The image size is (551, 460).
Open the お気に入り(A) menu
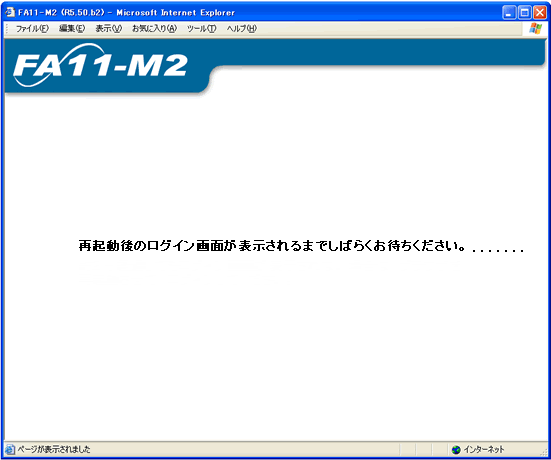pos(154,29)
